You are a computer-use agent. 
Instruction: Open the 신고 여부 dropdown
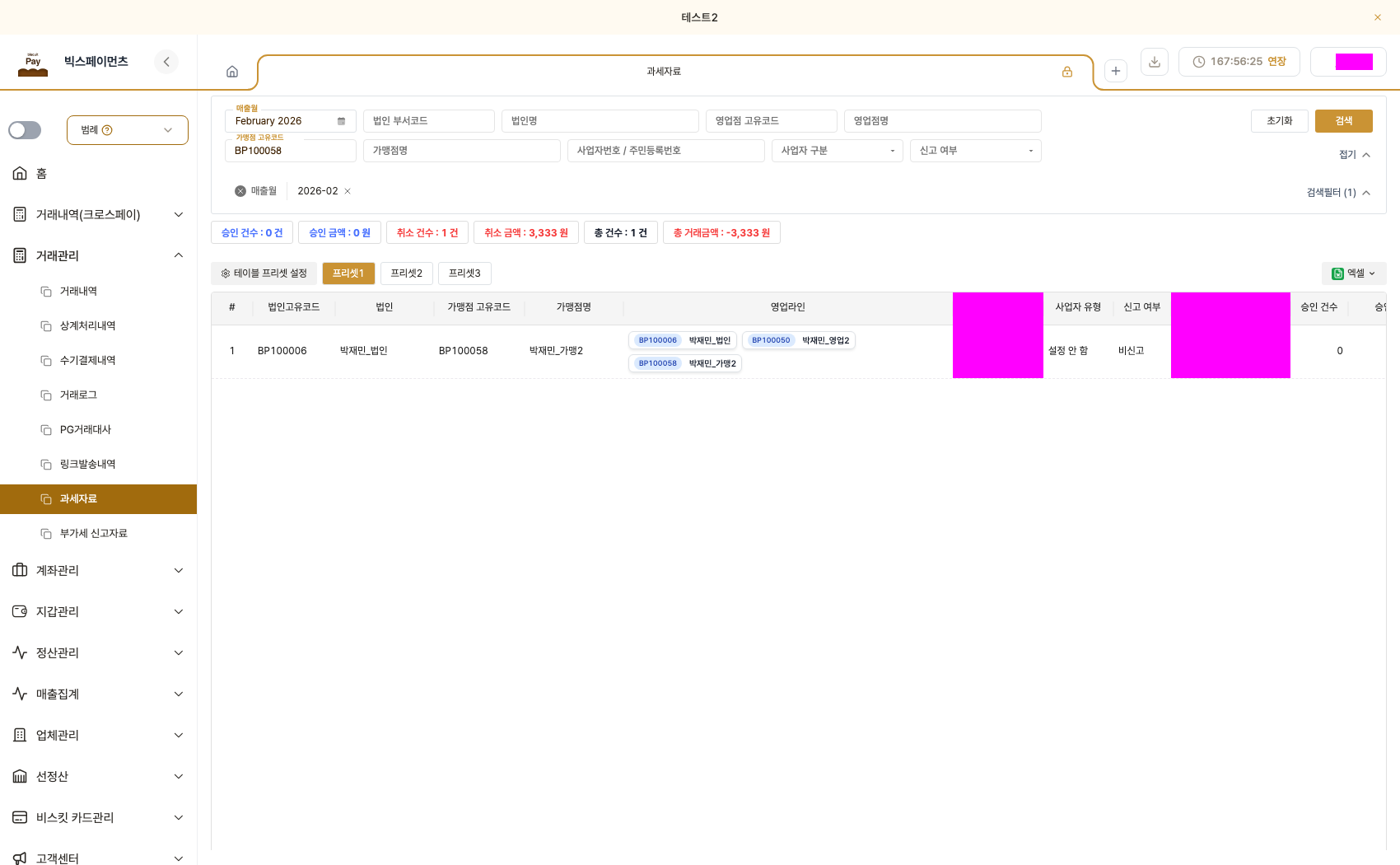coord(976,151)
